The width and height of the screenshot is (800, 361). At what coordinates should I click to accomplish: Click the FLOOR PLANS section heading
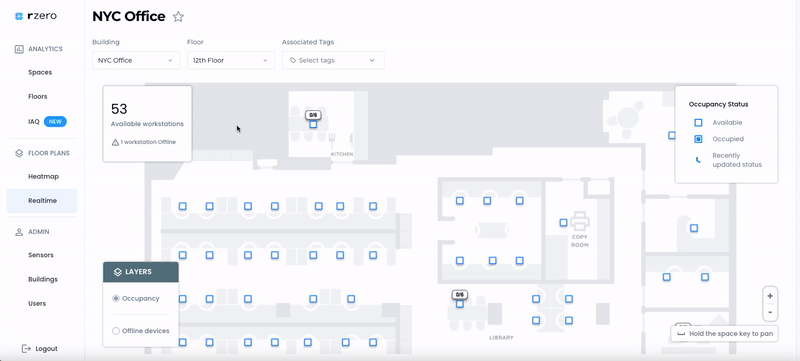click(x=48, y=153)
